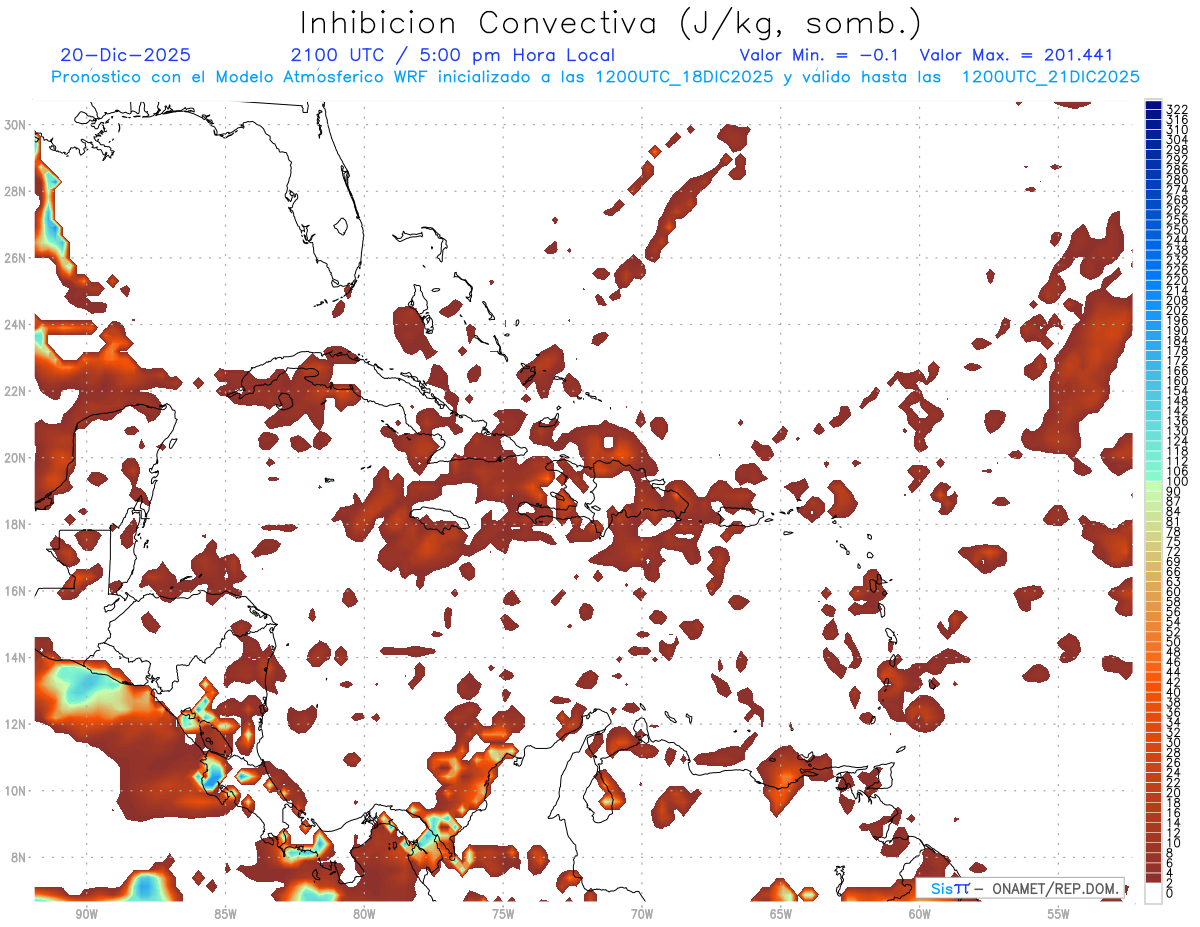Click the '85W' longitude label
This screenshot has height=927, width=1200.
(x=225, y=914)
